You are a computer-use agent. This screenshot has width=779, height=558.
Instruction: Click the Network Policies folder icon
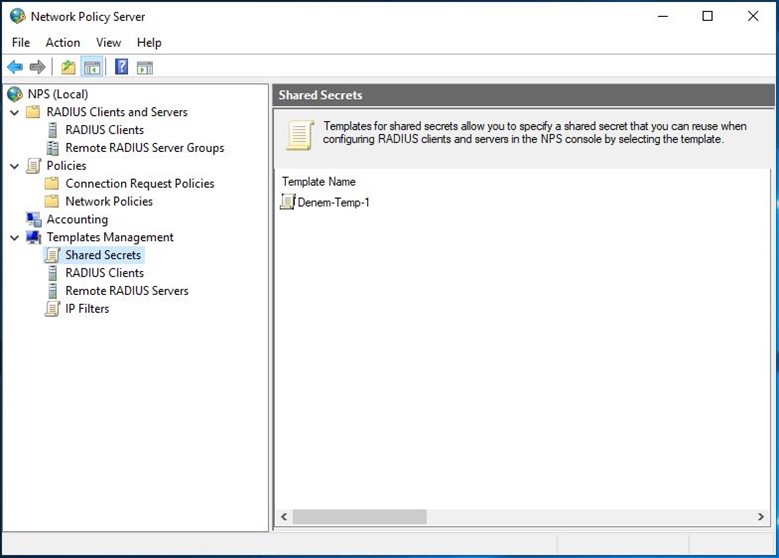coord(52,201)
